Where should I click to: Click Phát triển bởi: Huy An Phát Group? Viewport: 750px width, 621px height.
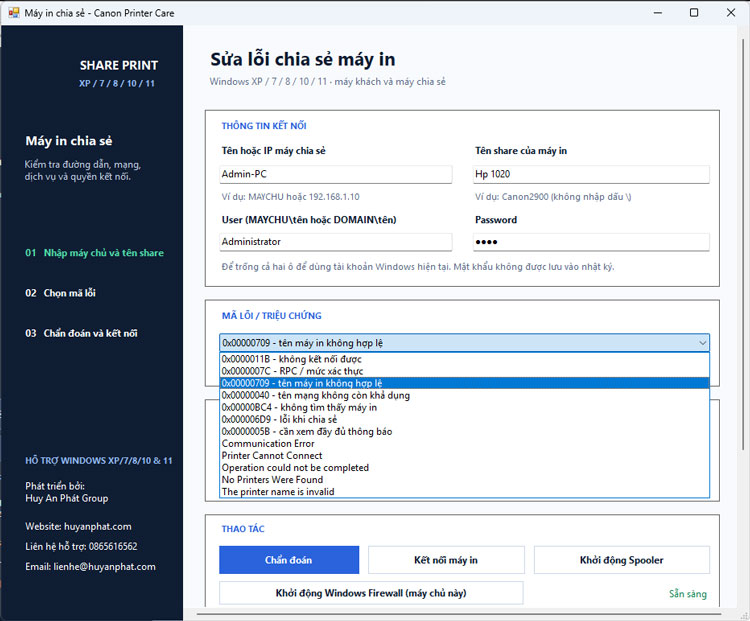[66, 492]
